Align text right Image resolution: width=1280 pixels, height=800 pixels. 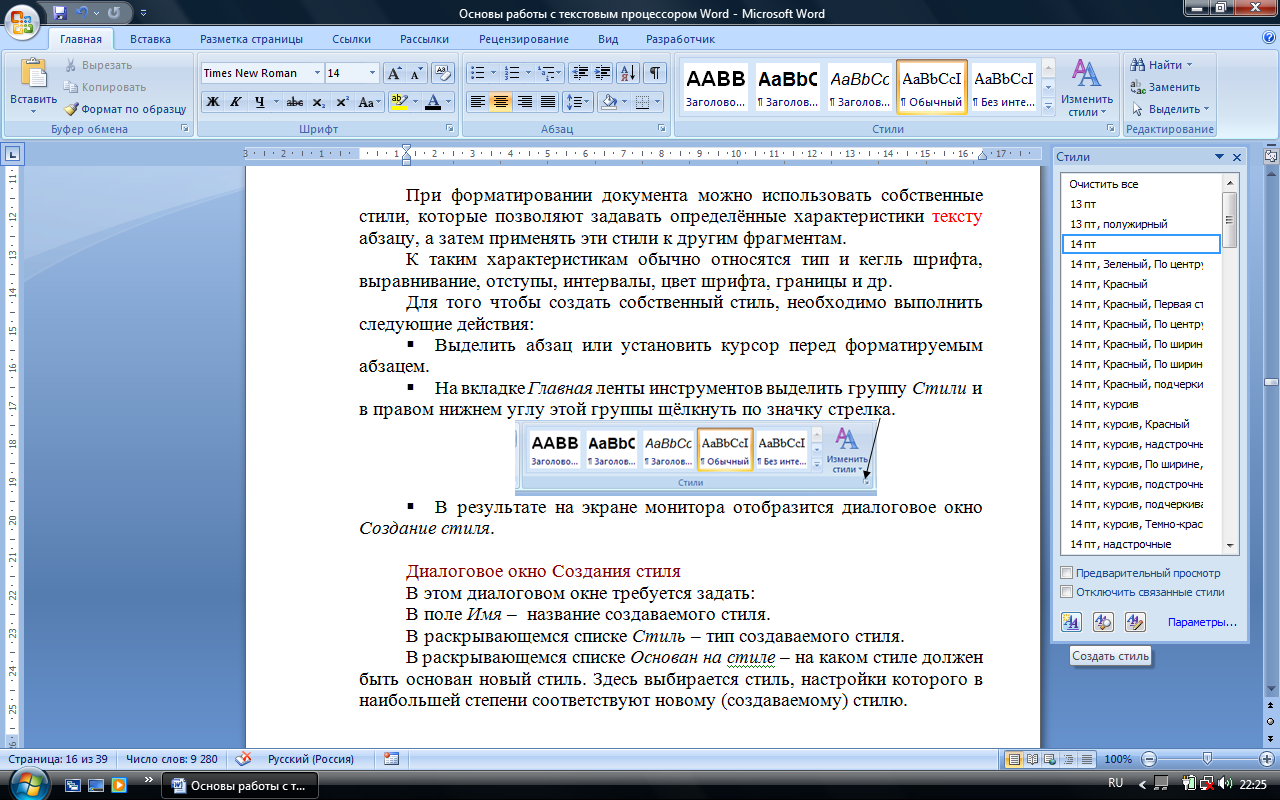coord(524,102)
